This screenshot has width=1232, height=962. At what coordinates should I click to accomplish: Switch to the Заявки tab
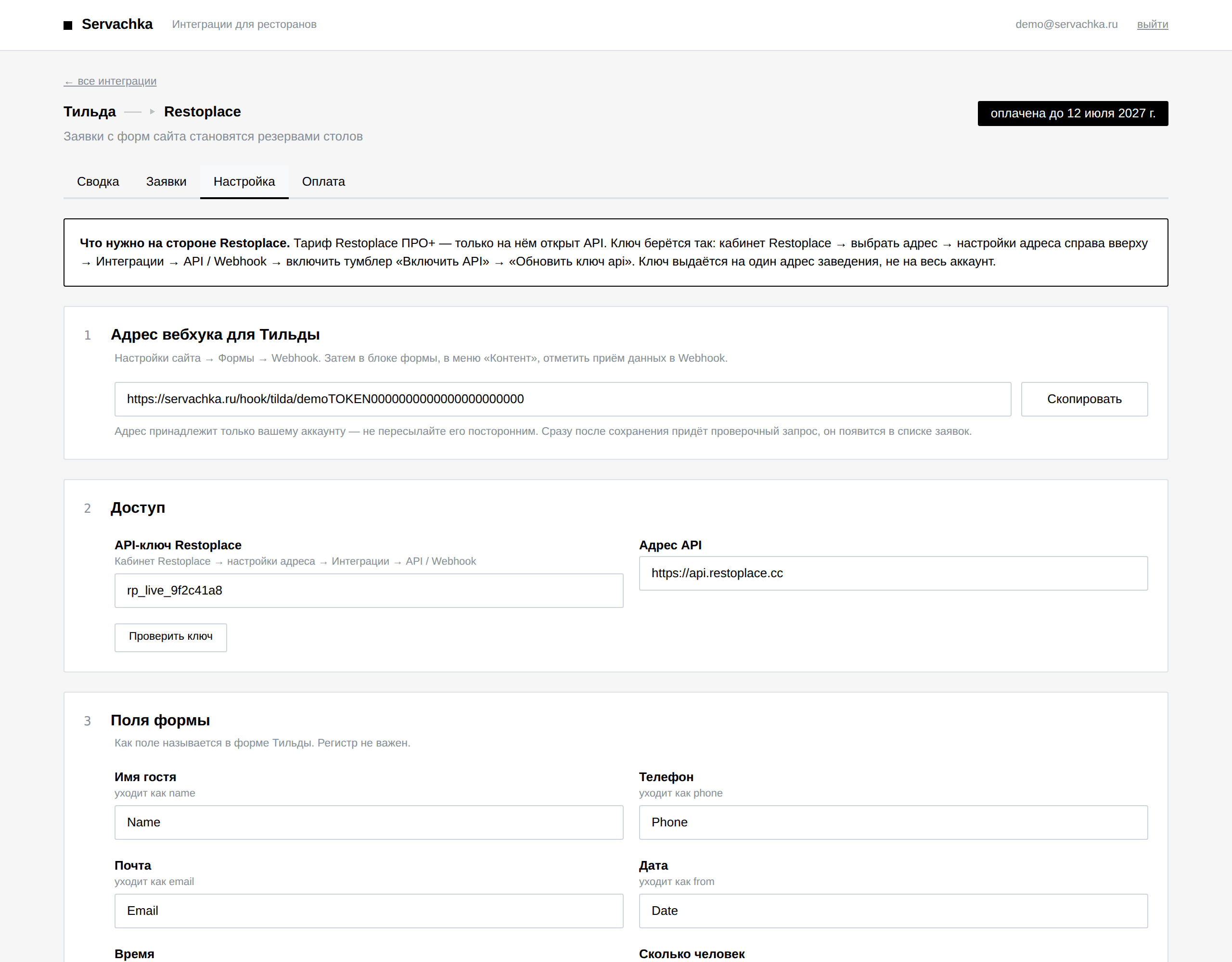(166, 181)
